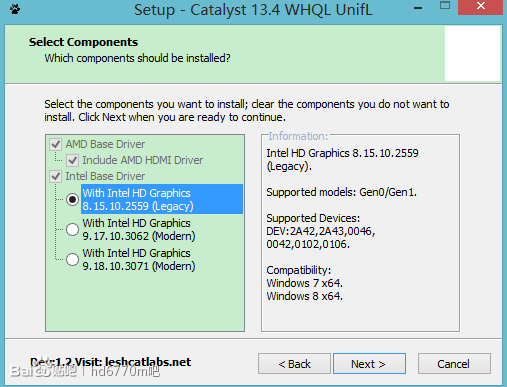Click 'Compatibility:' label in Information
Image resolution: width=507 pixels, height=387 pixels.
click(x=299, y=270)
